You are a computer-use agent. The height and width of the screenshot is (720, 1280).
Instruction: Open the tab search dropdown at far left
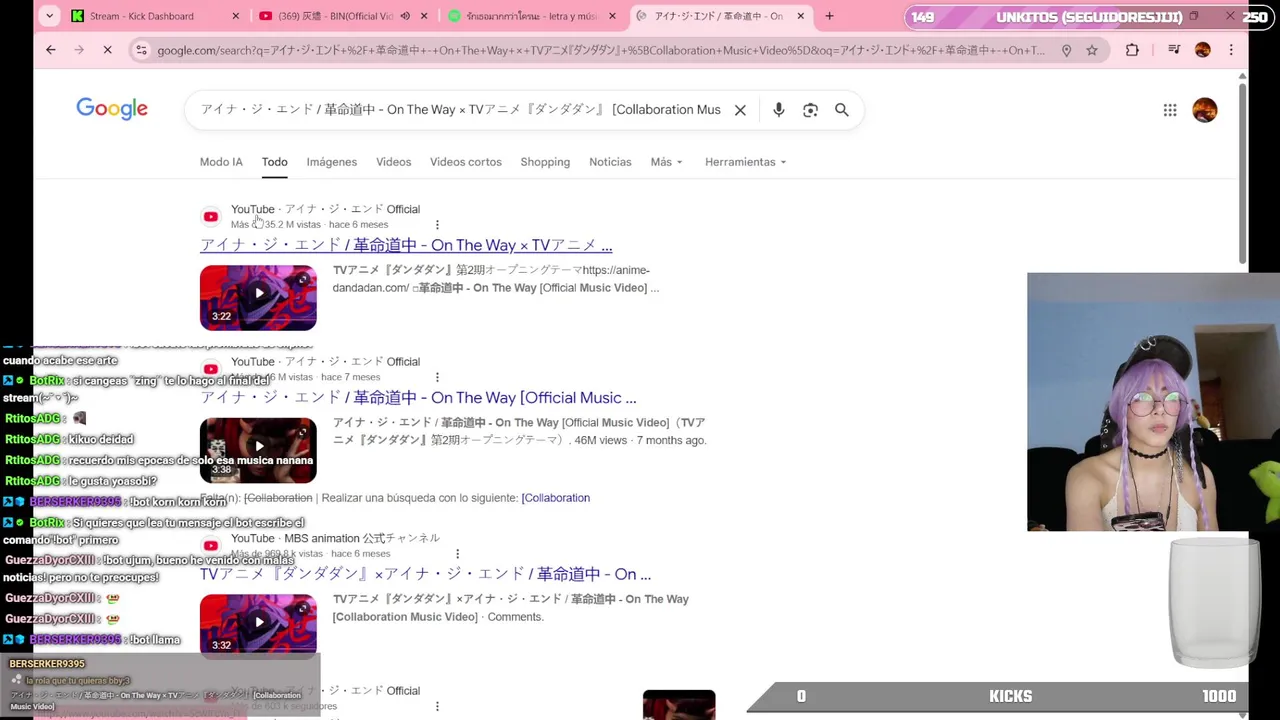pos(49,16)
